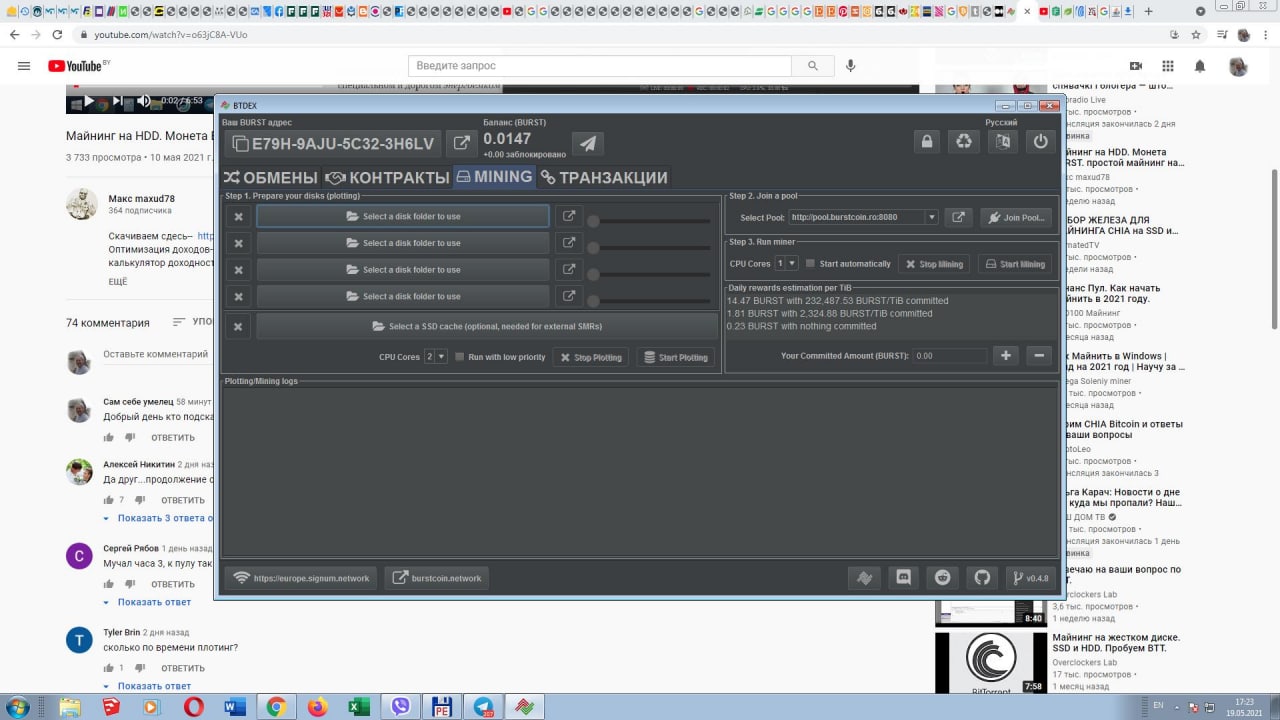Click YouTube search field

(600, 66)
